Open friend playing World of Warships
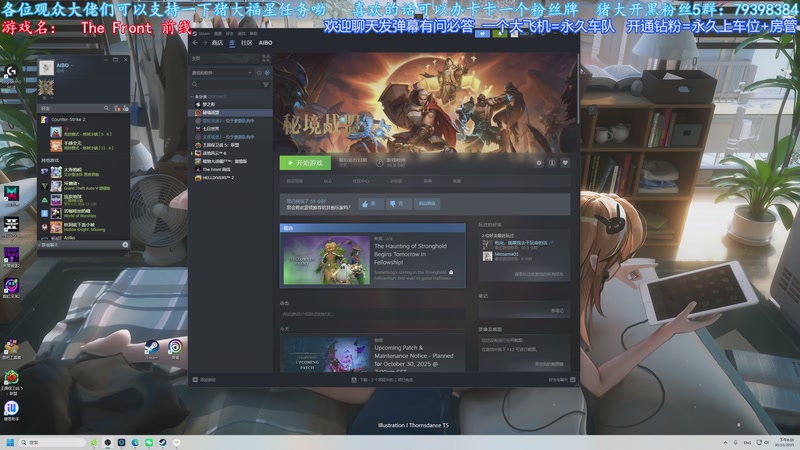 pos(82,213)
